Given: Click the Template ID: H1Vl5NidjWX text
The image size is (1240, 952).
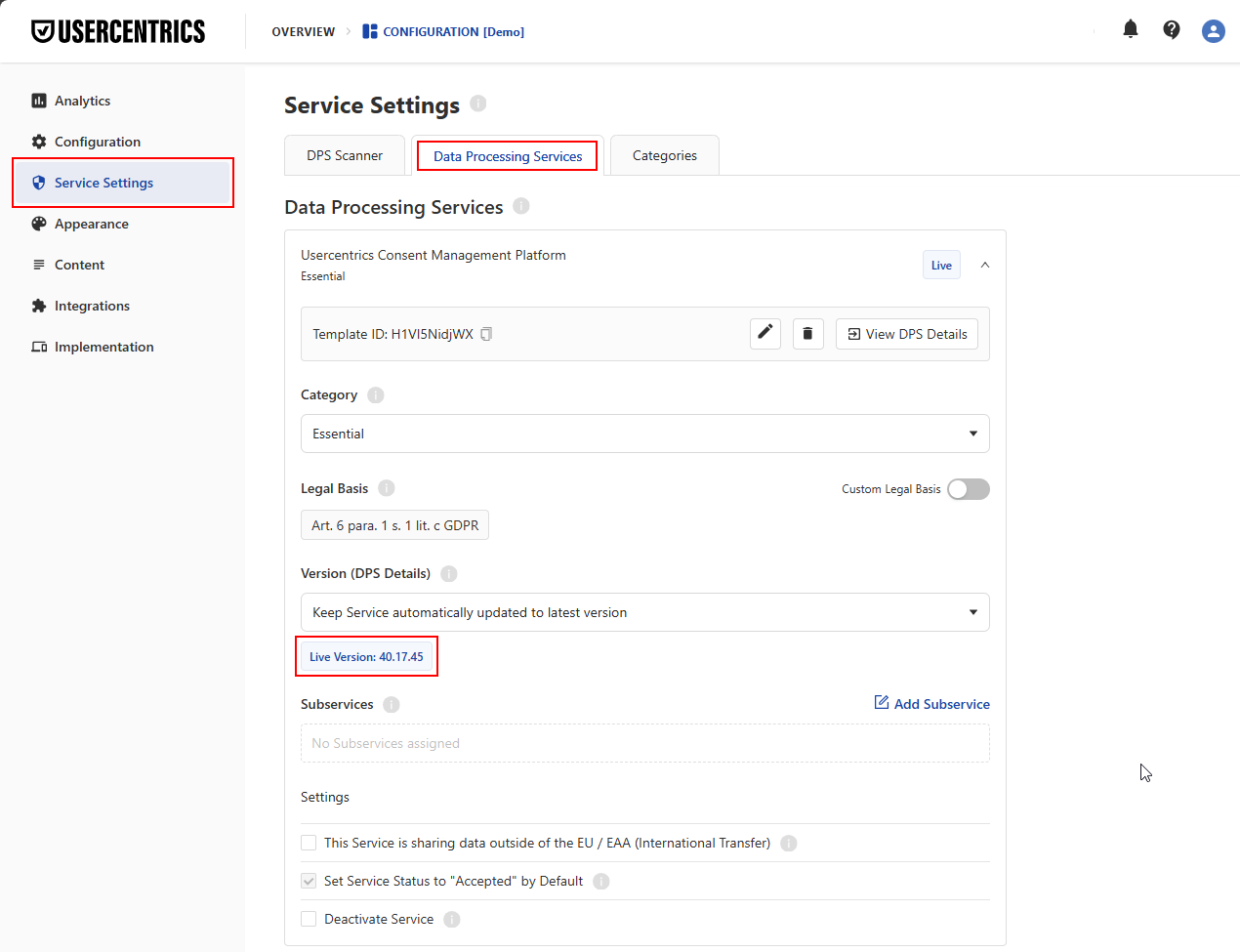Looking at the screenshot, I should click(x=393, y=334).
